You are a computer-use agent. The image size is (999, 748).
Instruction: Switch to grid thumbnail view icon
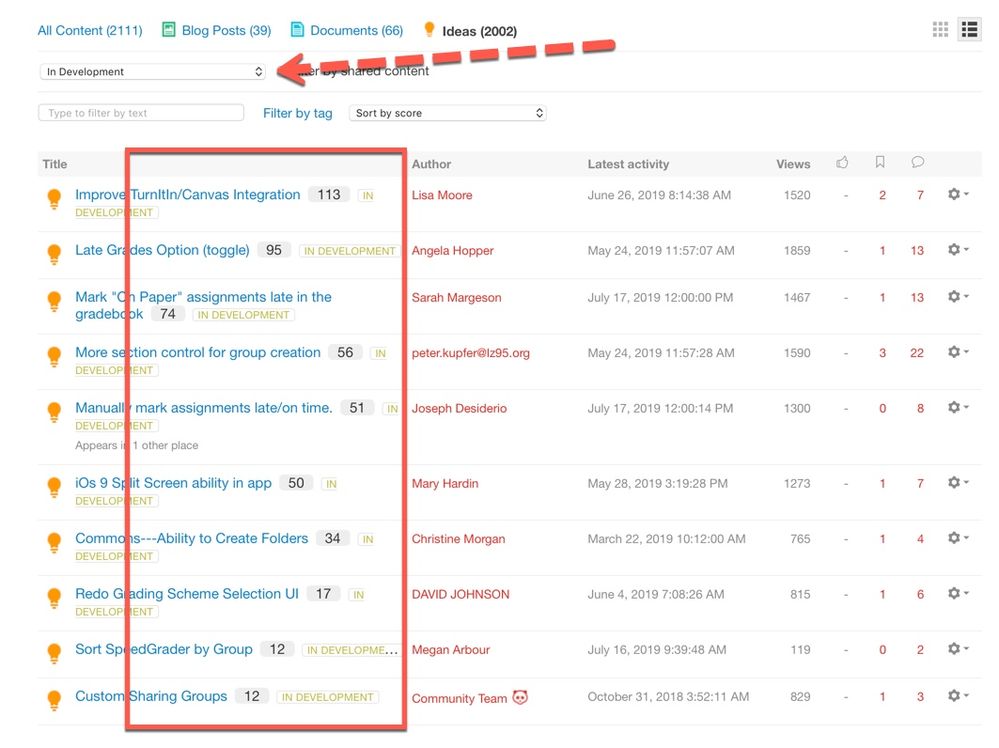coord(940,30)
